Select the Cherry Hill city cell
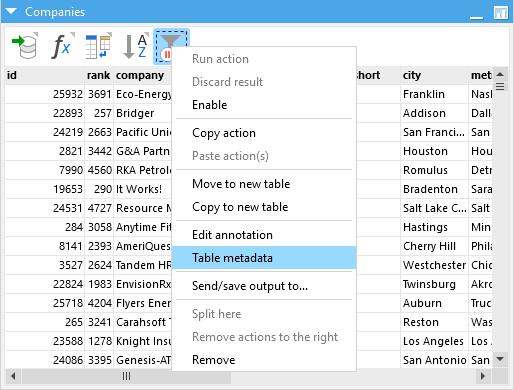 434,246
